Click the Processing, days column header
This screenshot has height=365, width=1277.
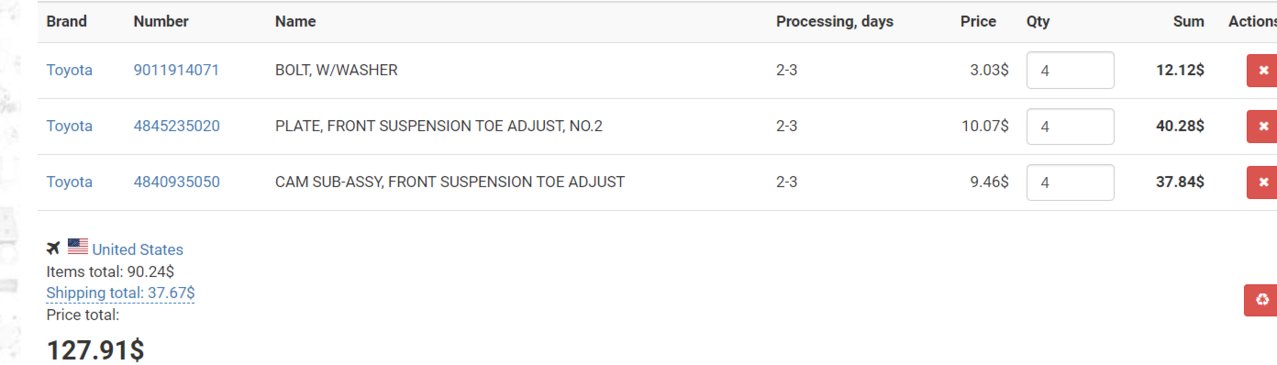click(835, 21)
